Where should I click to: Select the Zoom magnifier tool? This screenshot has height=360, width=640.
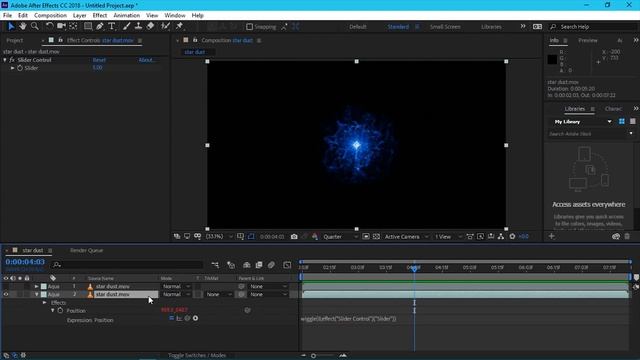point(35,26)
